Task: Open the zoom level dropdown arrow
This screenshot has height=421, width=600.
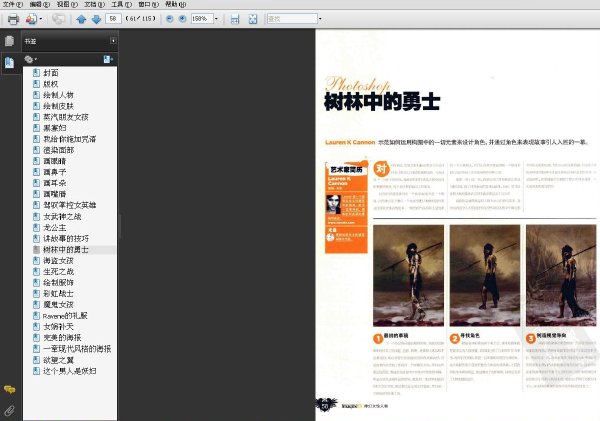Action: click(x=216, y=18)
